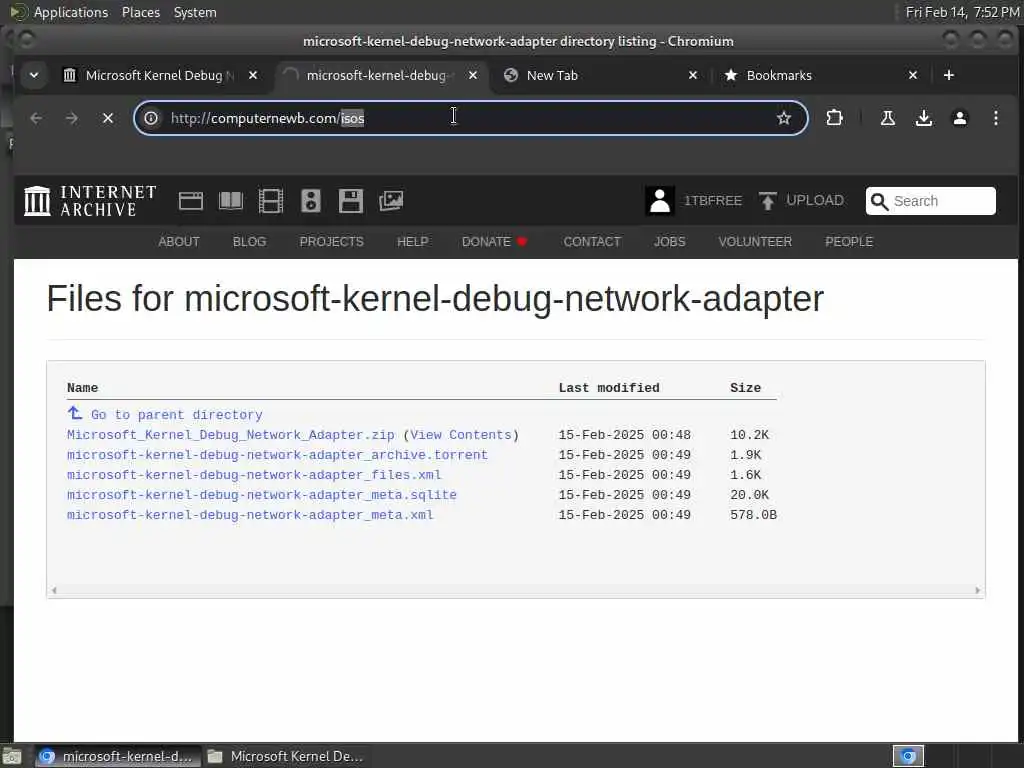
Task: Click the HELP navigation link
Action: click(x=413, y=242)
